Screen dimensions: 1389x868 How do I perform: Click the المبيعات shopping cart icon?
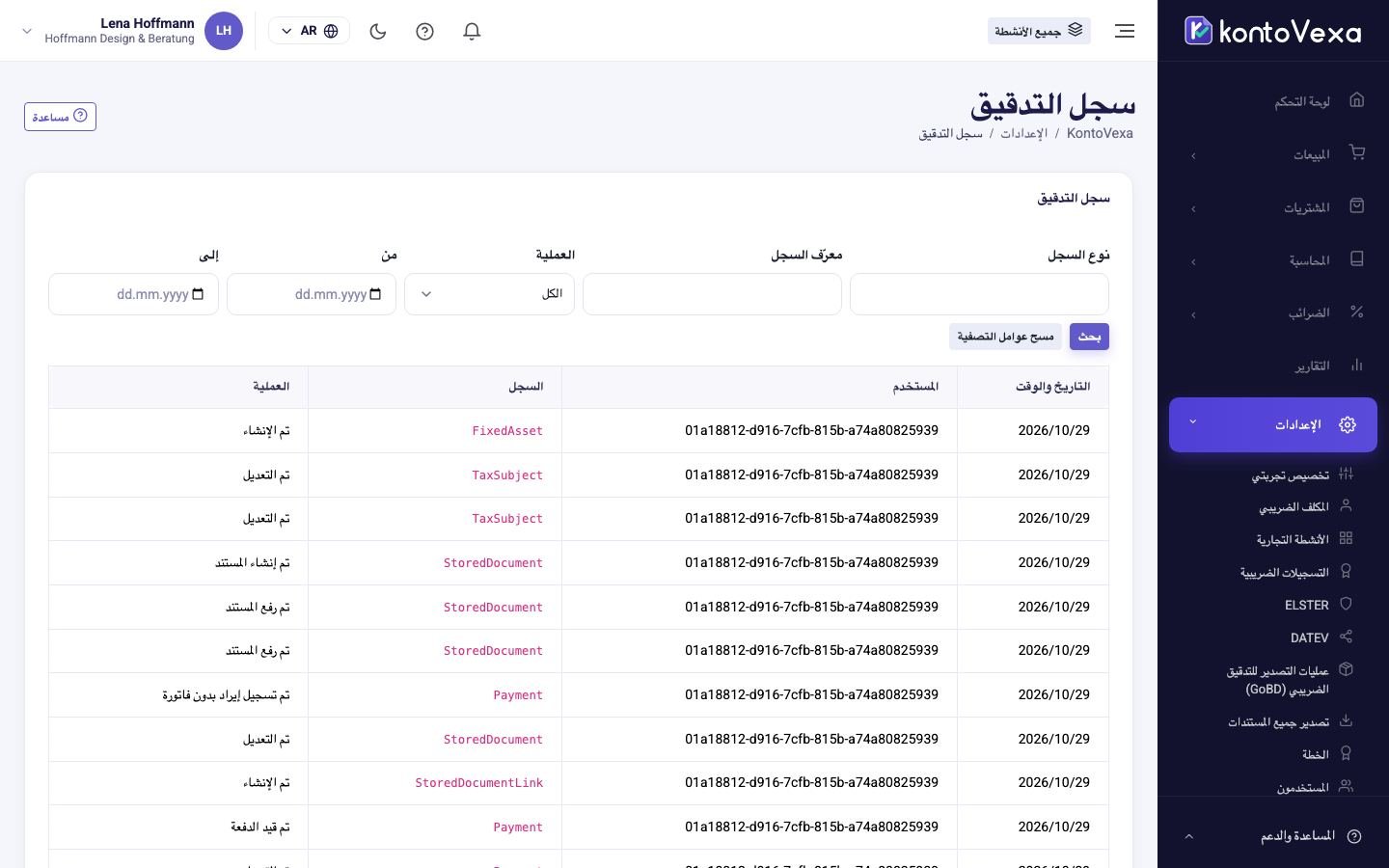coord(1357,153)
